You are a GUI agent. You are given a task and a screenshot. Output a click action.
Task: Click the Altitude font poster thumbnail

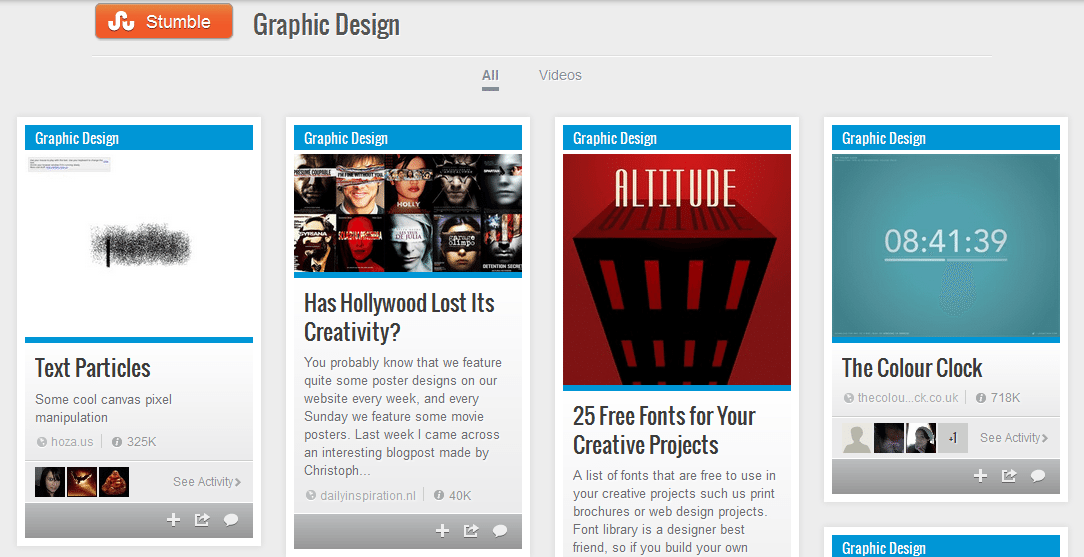(x=677, y=269)
